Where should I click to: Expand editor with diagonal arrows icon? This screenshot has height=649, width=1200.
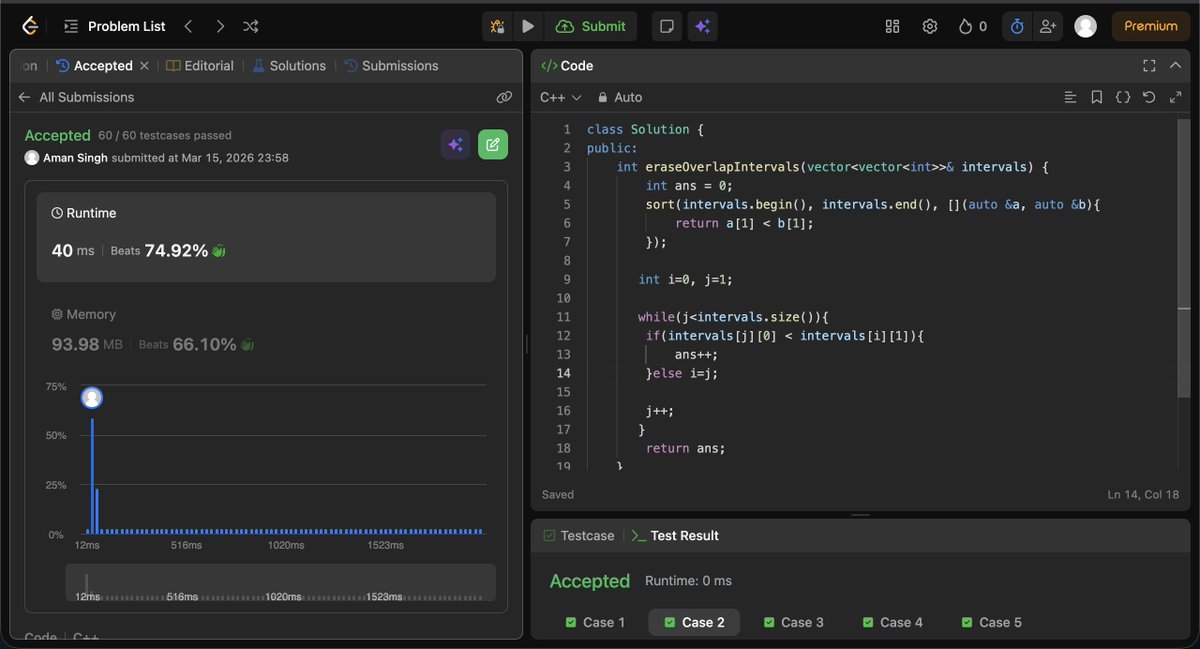pos(1175,97)
